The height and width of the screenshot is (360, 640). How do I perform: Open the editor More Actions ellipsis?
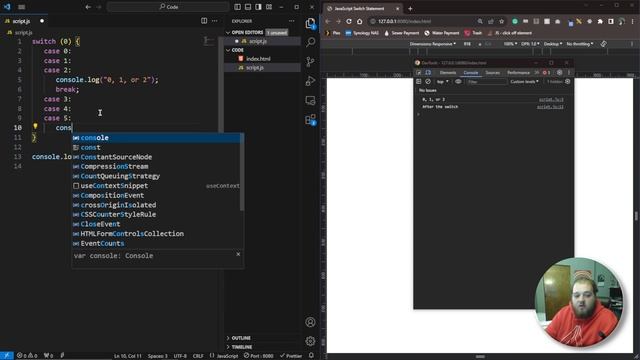click(215, 21)
